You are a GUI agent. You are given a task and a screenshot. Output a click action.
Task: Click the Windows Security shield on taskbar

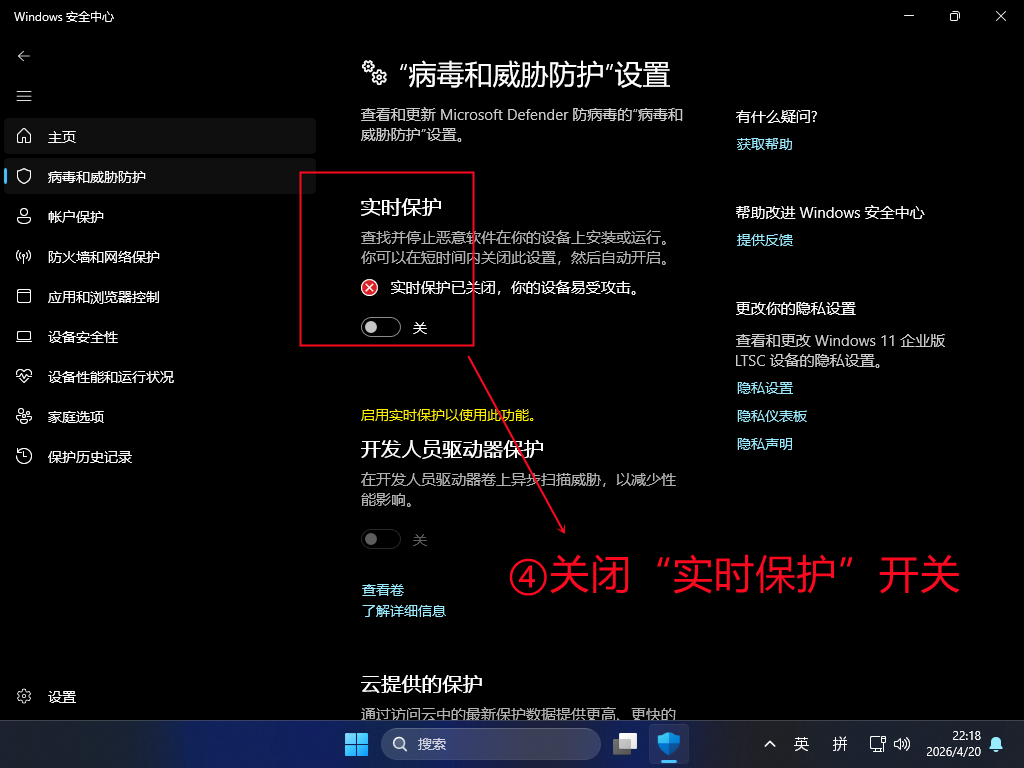pyautogui.click(x=669, y=743)
